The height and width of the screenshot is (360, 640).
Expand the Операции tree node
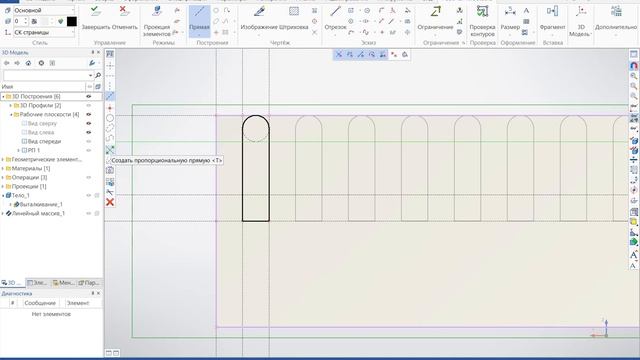coord(3,177)
